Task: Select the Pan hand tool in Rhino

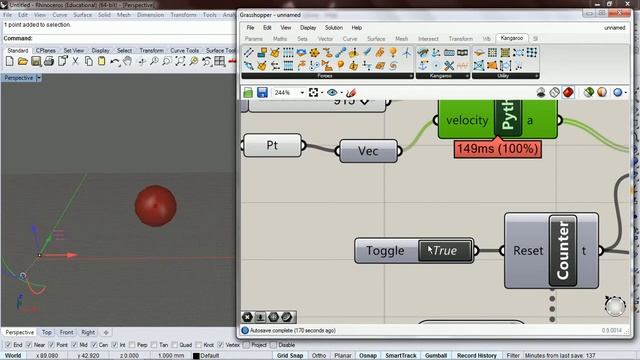Action: point(128,61)
